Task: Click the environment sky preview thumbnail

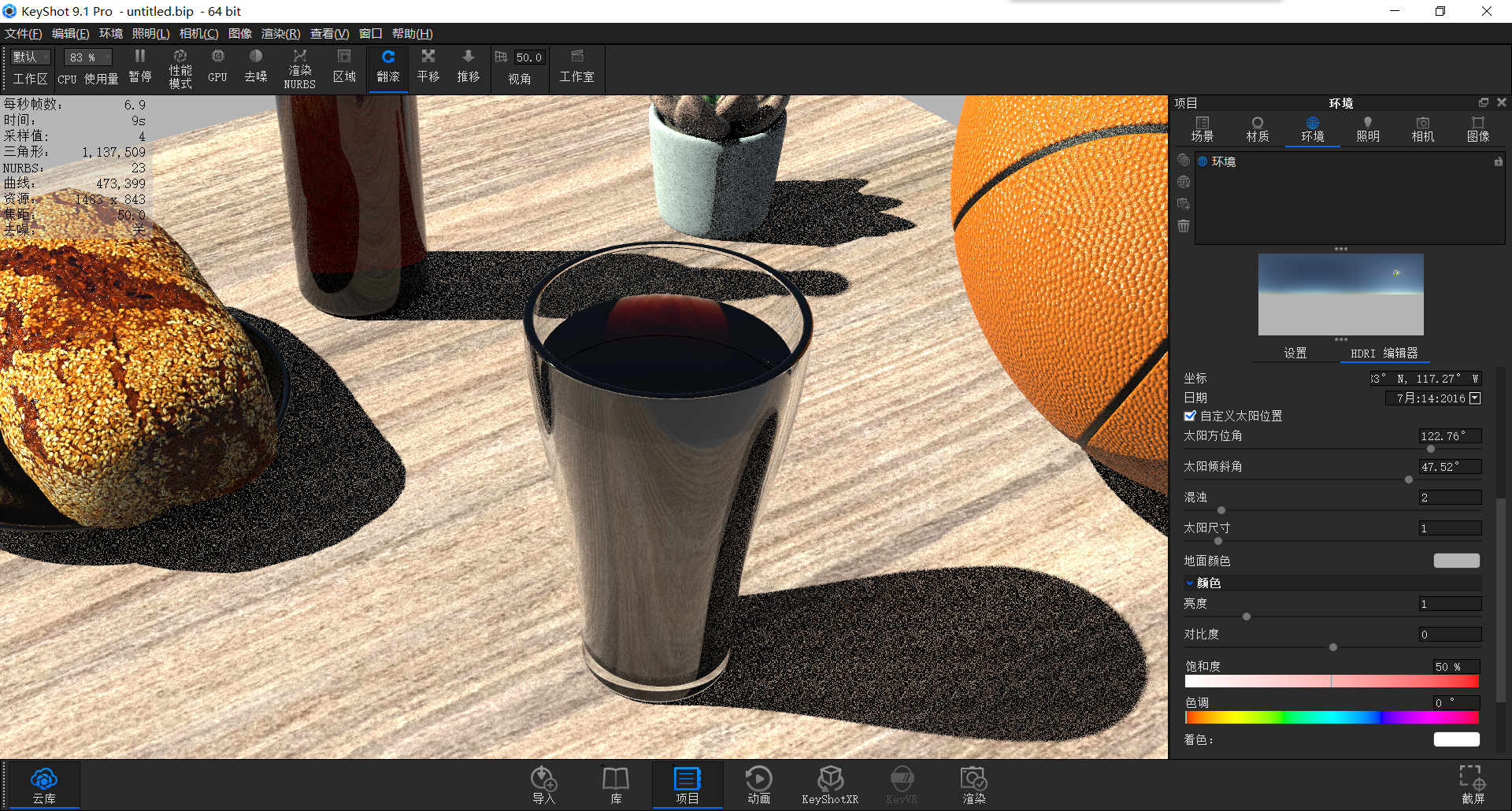Action: click(1341, 295)
